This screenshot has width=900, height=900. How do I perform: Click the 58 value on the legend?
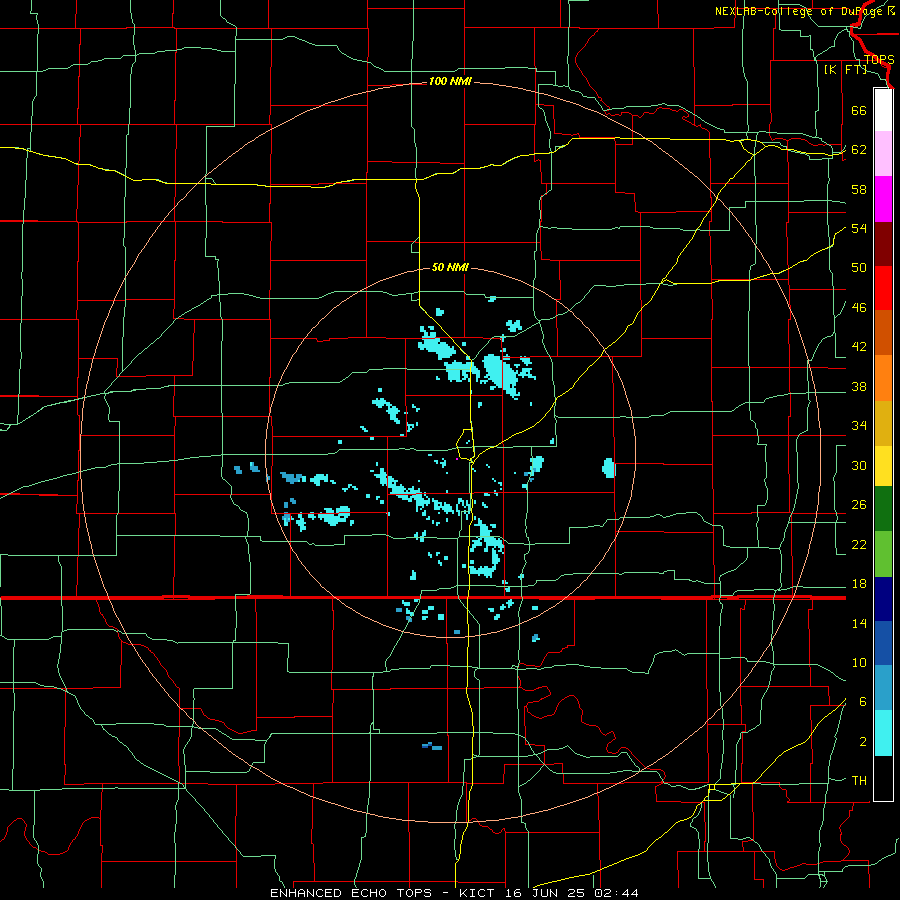click(859, 189)
